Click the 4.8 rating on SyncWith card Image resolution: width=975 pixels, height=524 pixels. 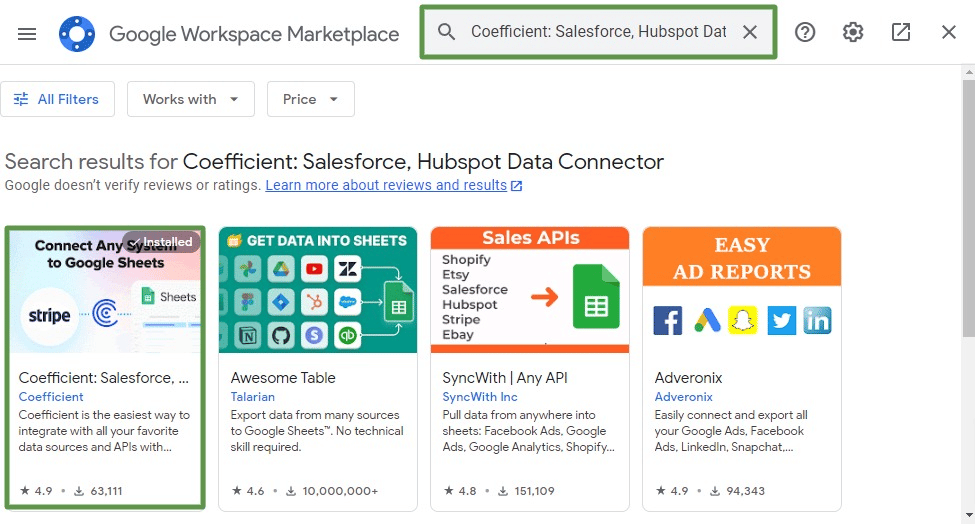tap(461, 491)
